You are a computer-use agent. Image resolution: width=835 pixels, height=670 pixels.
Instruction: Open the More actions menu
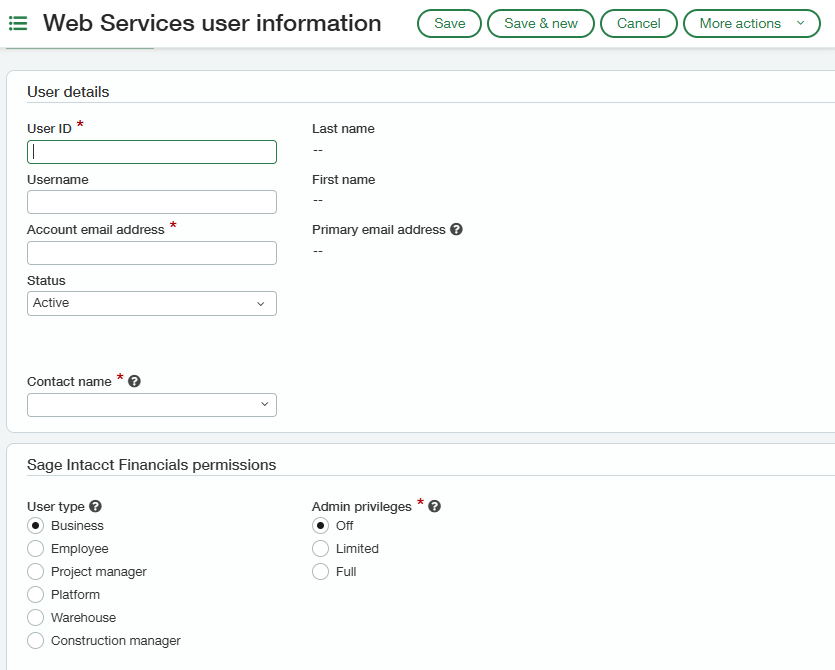(751, 23)
